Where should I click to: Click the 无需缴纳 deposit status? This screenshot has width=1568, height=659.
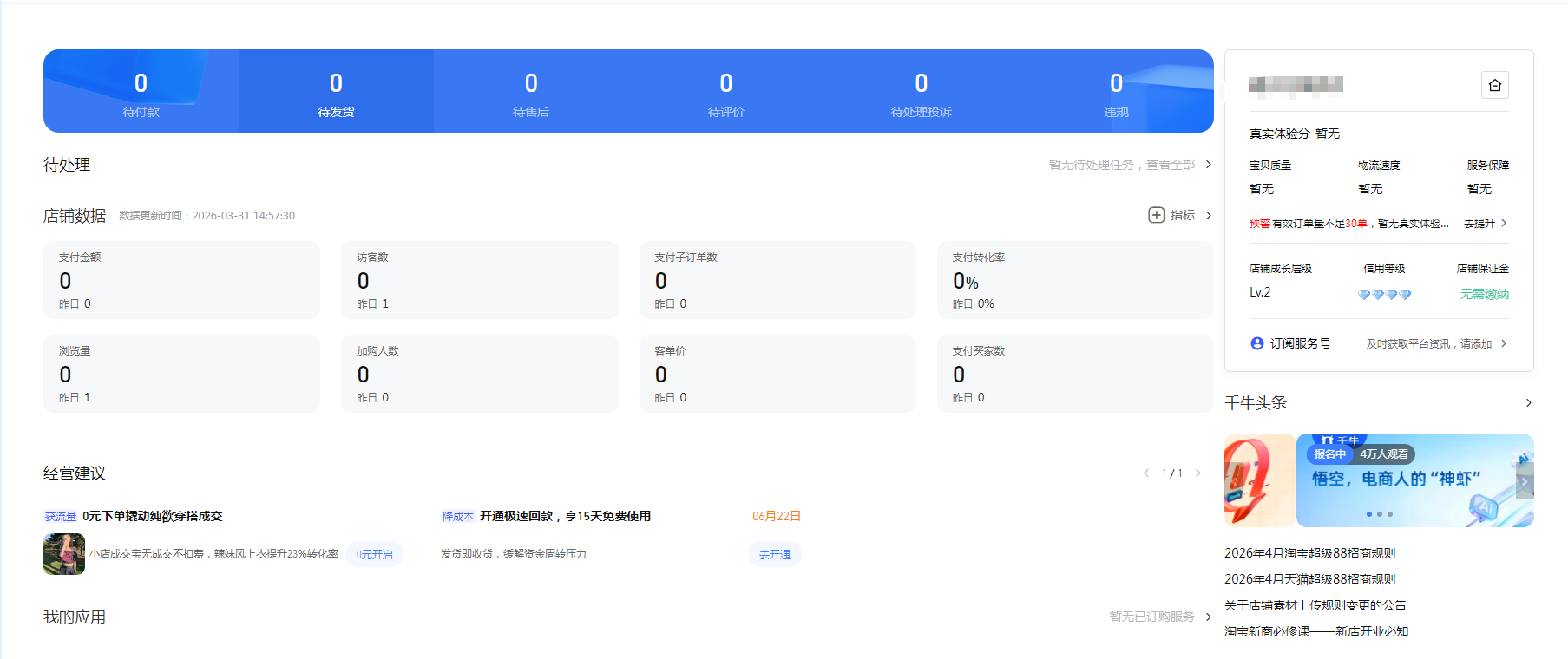[1484, 294]
